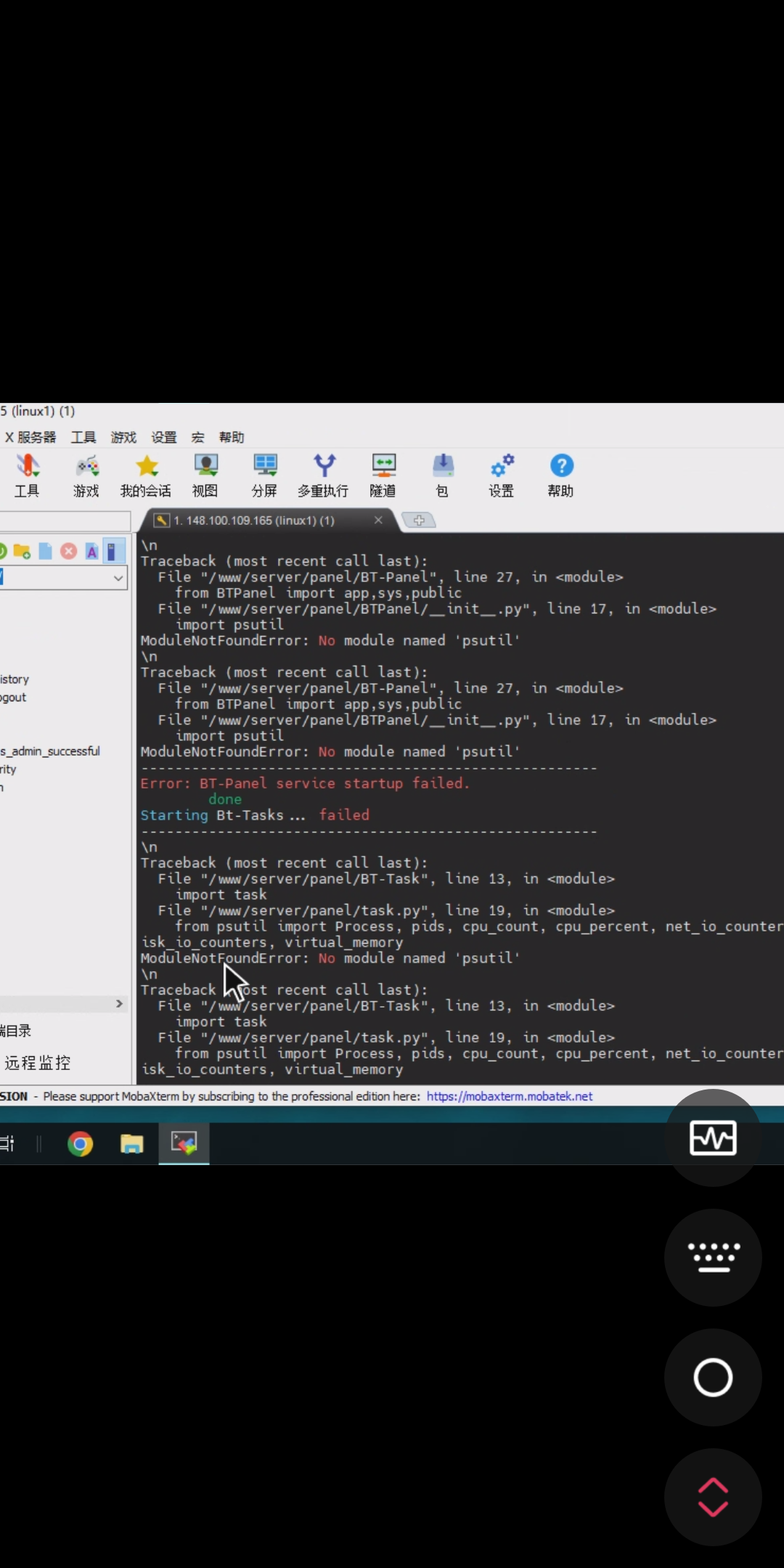784x1568 pixels.
Task: Click the new file icon in sidebar
Action: 45,552
